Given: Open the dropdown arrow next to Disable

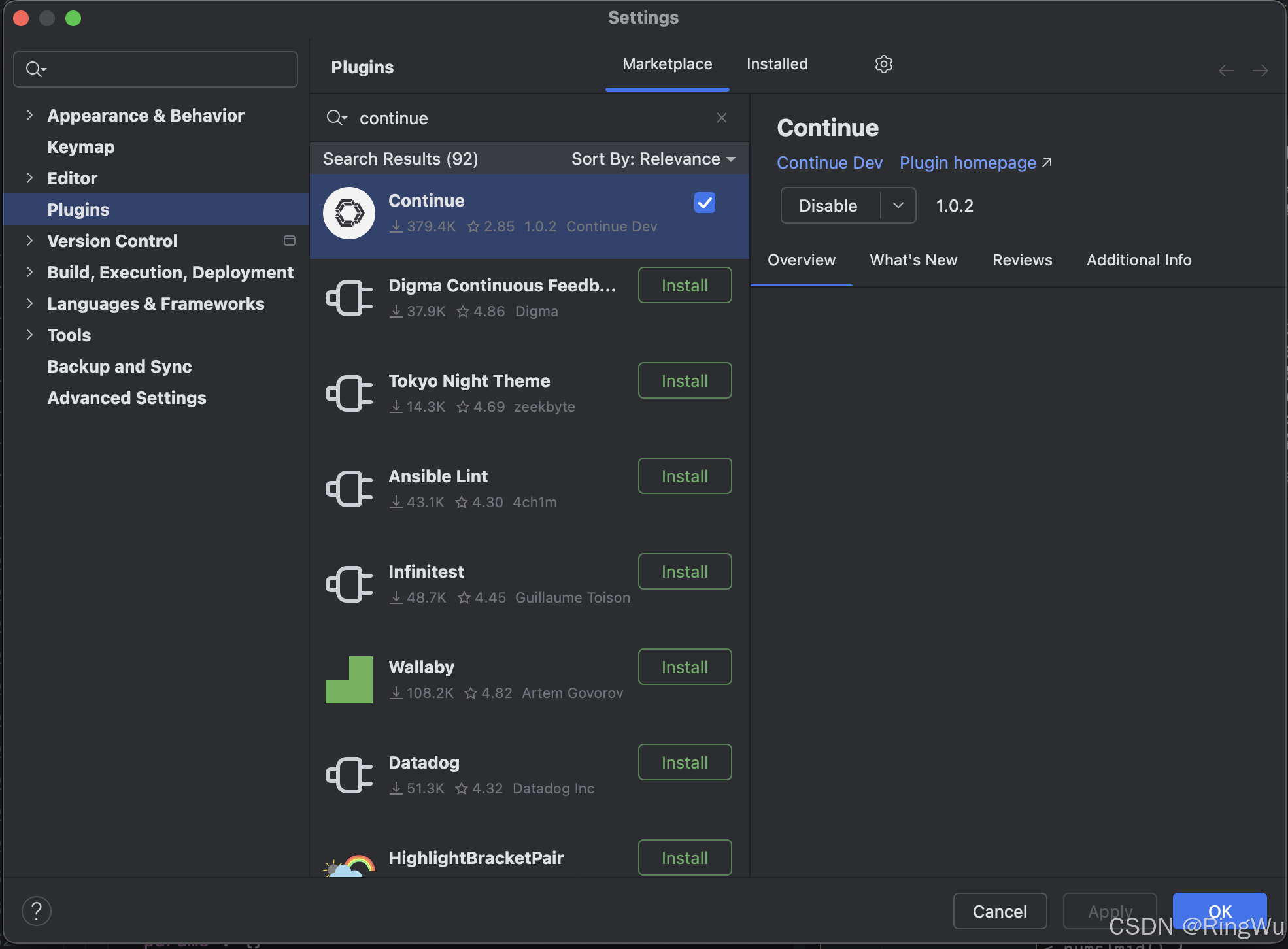Looking at the screenshot, I should click(898, 205).
